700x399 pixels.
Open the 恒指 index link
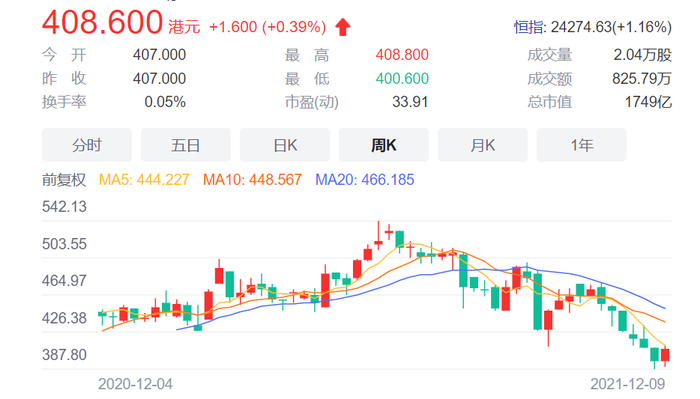529,27
